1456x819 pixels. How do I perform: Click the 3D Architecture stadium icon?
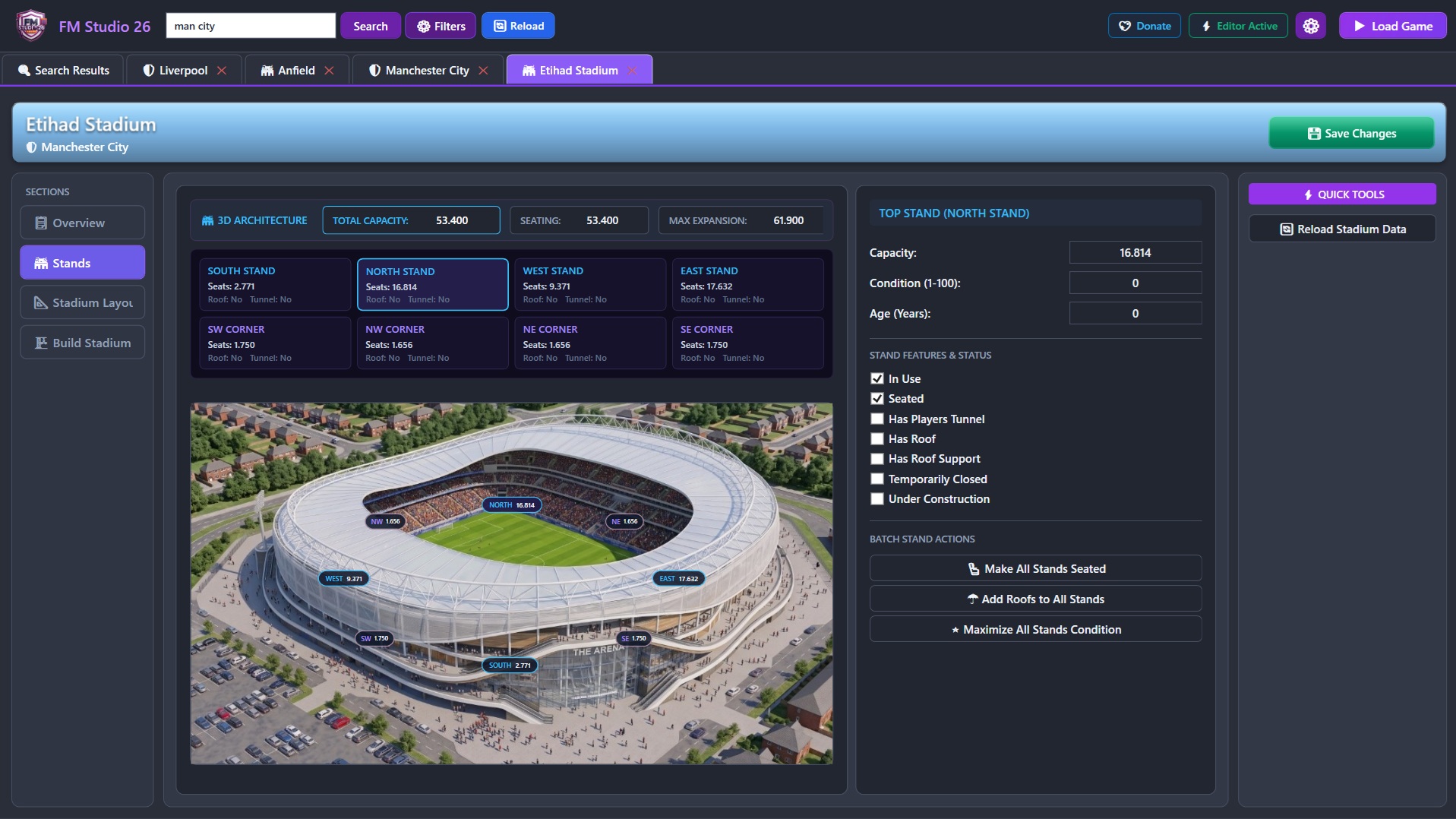[207, 220]
